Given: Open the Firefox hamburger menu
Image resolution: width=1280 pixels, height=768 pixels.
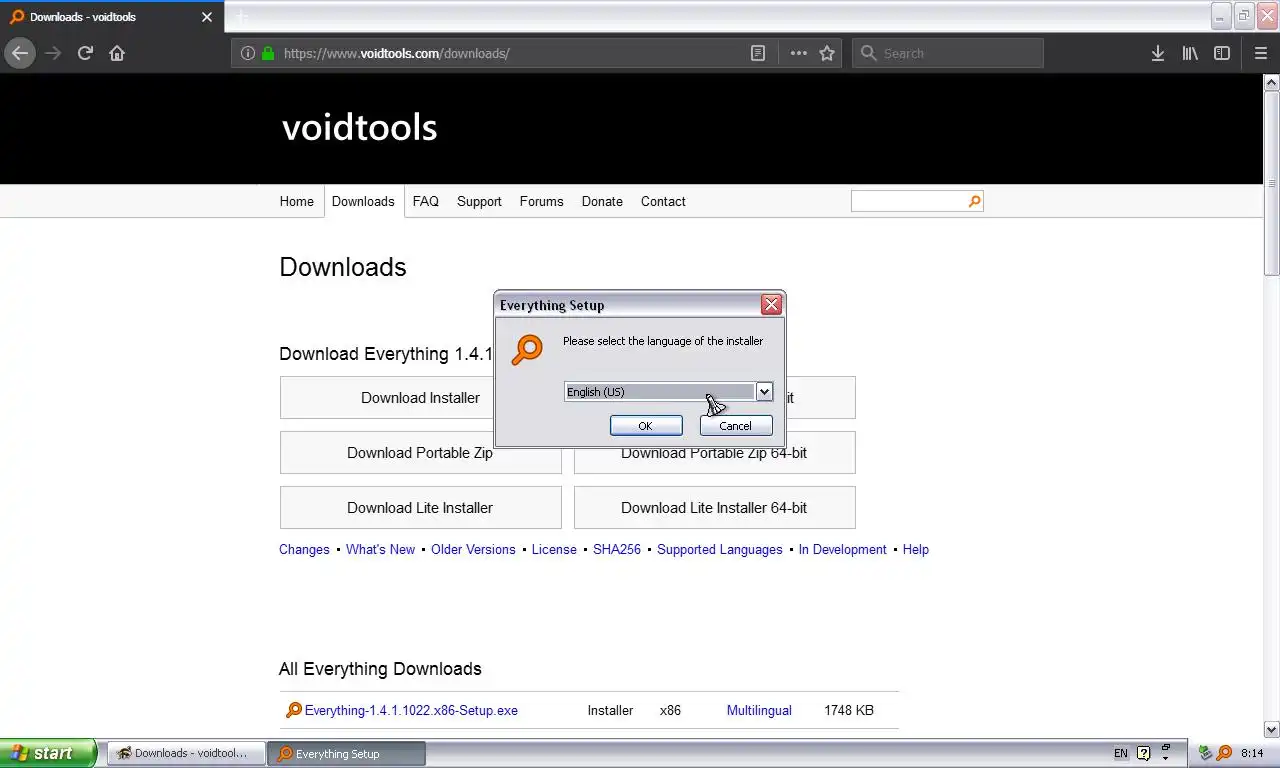Looking at the screenshot, I should pos(1260,53).
